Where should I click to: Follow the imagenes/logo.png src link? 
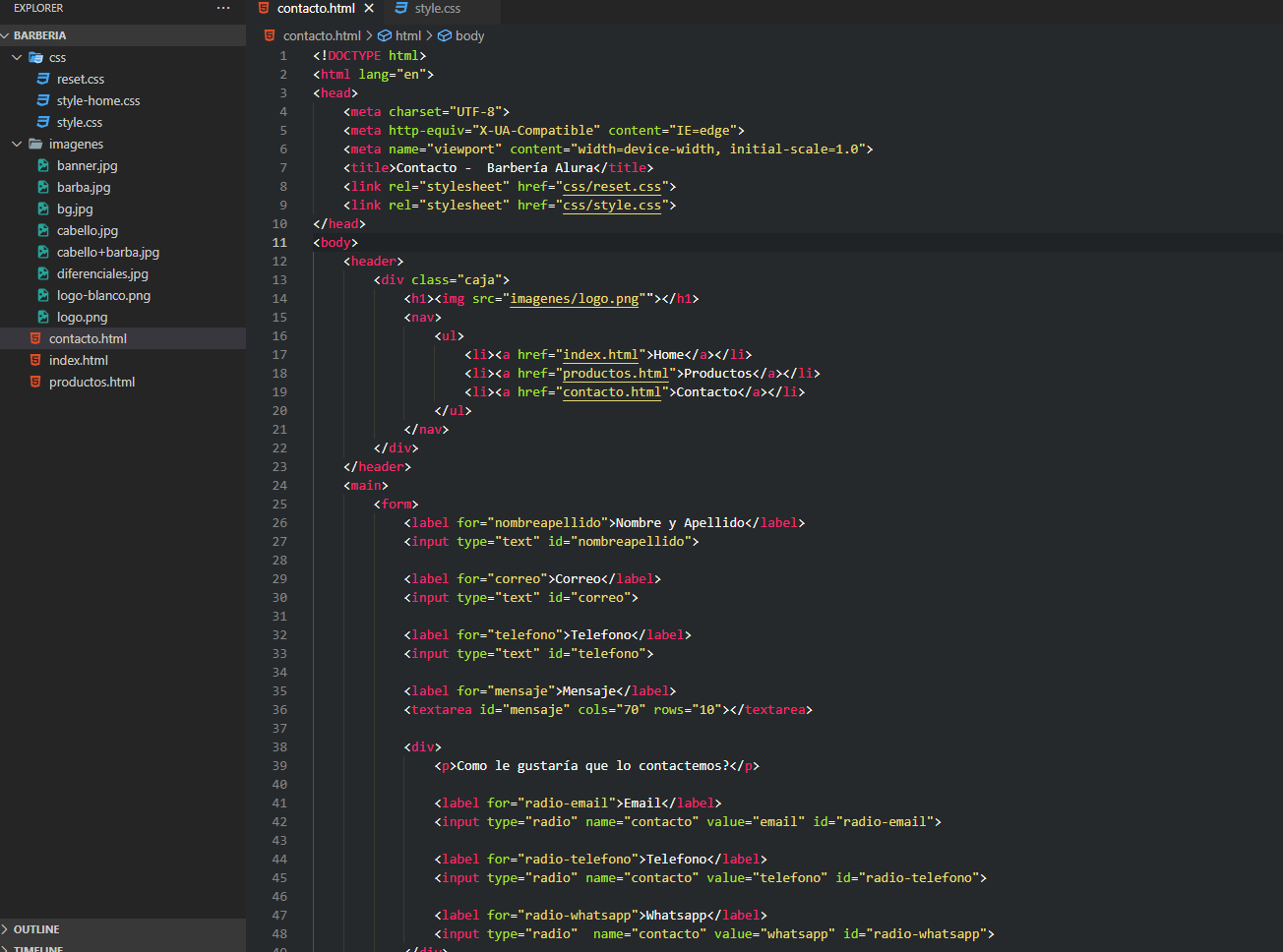click(575, 298)
